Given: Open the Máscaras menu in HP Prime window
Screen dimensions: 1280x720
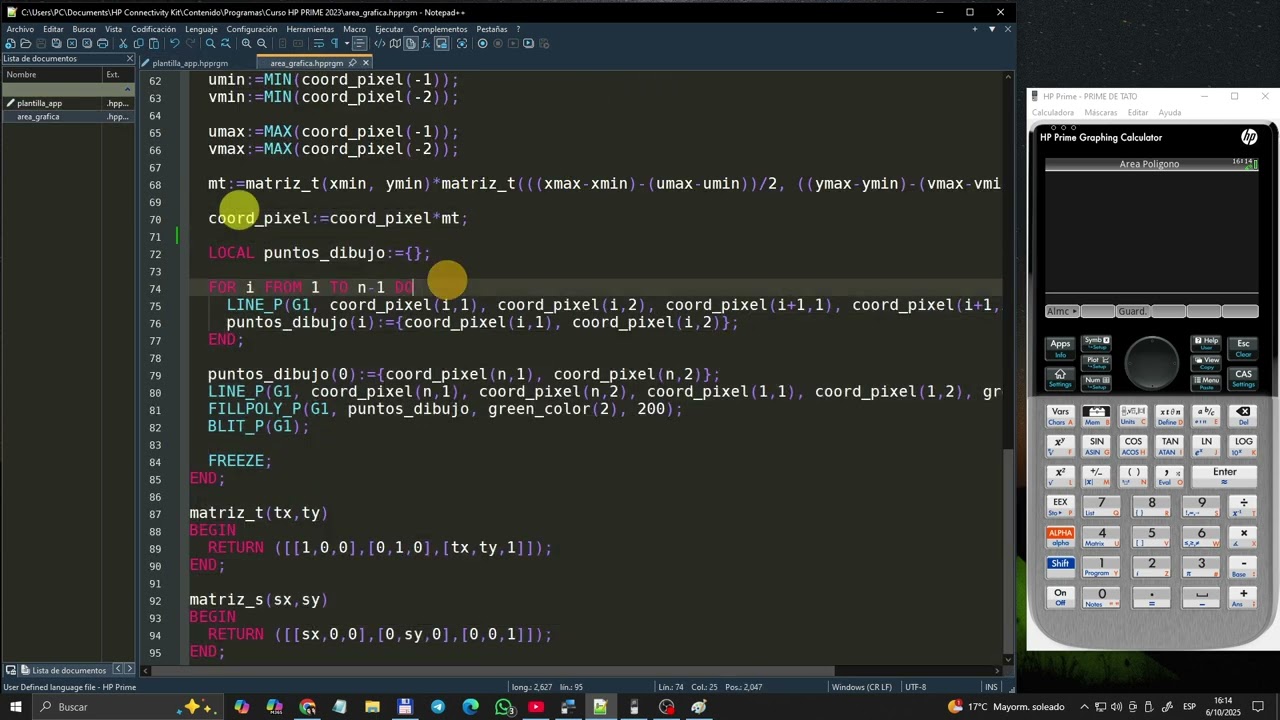Looking at the screenshot, I should pyautogui.click(x=1100, y=112).
